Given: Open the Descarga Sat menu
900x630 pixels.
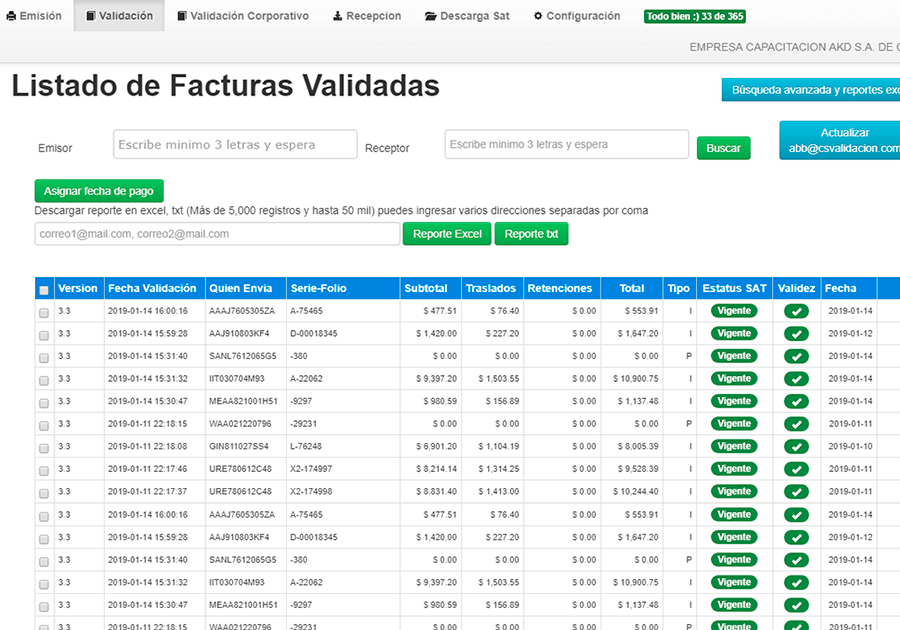Looking at the screenshot, I should click(x=467, y=16).
